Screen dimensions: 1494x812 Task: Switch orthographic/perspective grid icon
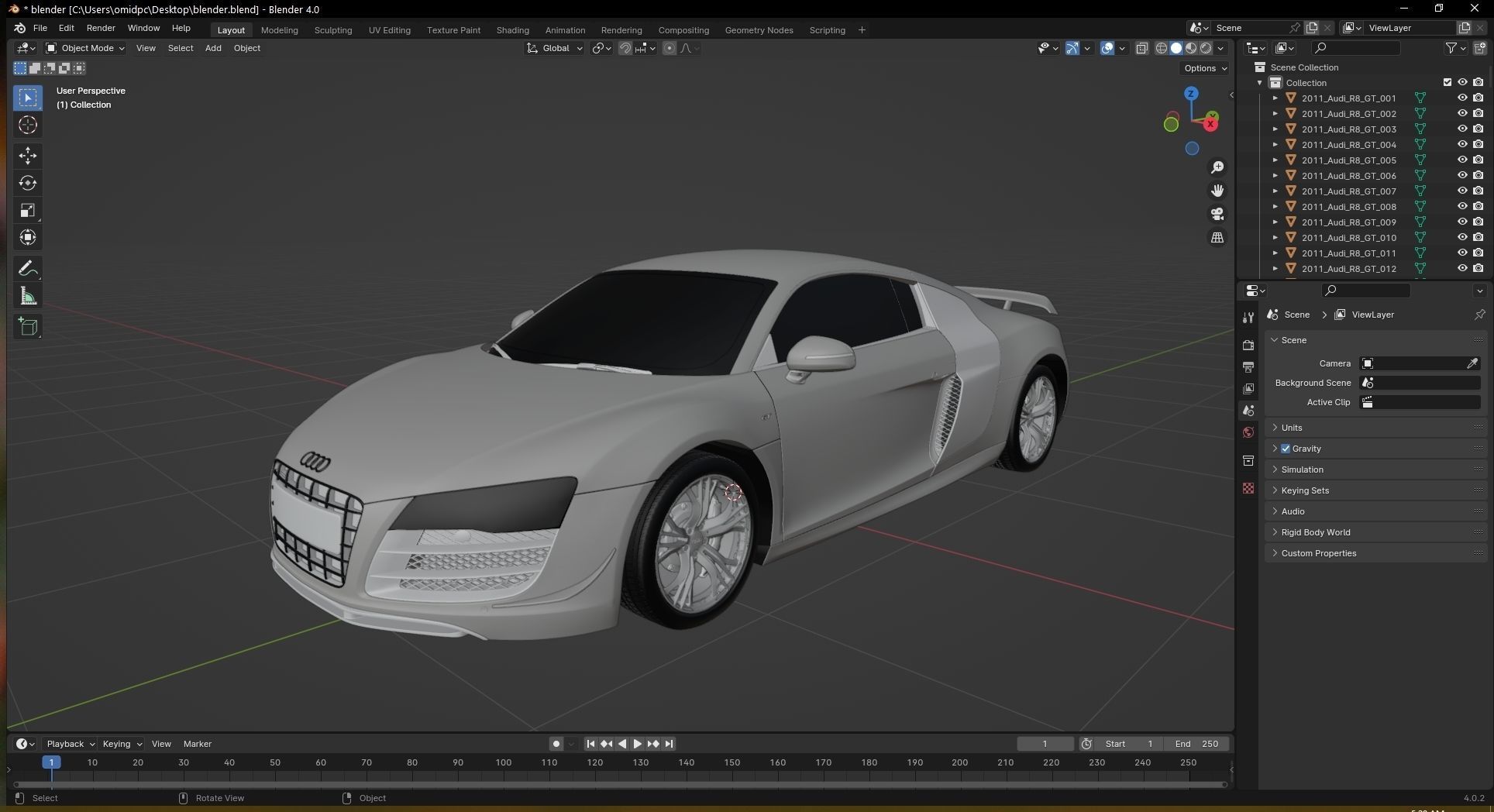click(x=1217, y=237)
